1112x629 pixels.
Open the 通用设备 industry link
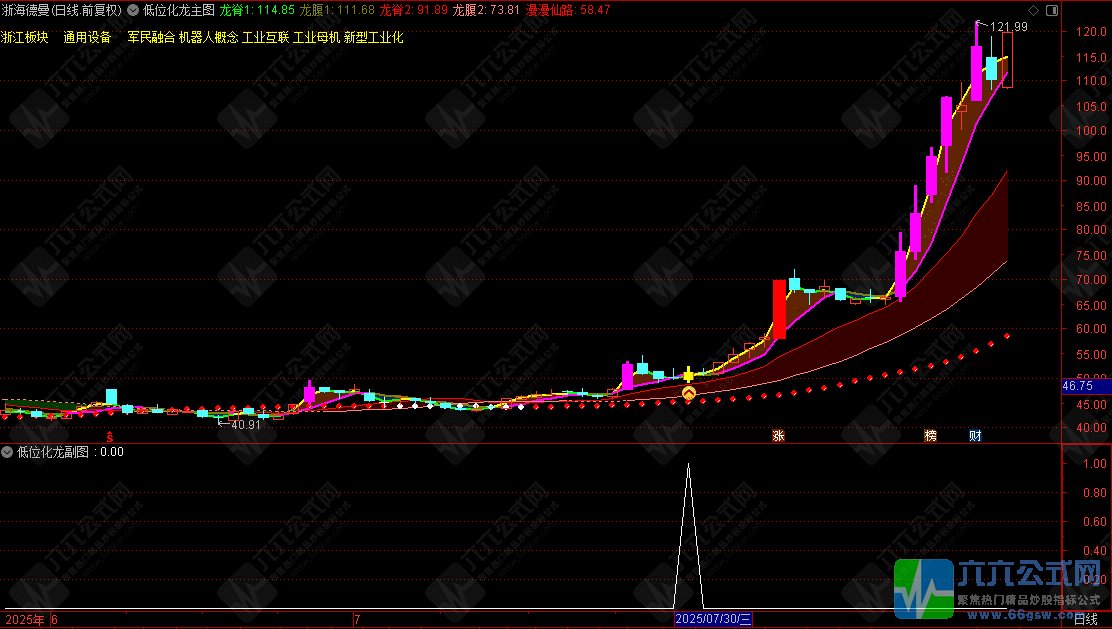(87, 37)
